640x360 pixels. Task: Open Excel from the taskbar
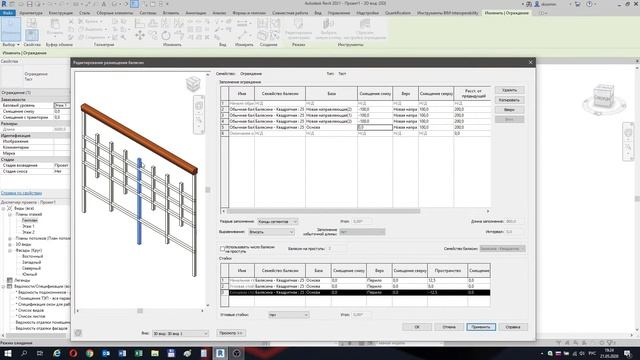pyautogui.click(x=138, y=353)
